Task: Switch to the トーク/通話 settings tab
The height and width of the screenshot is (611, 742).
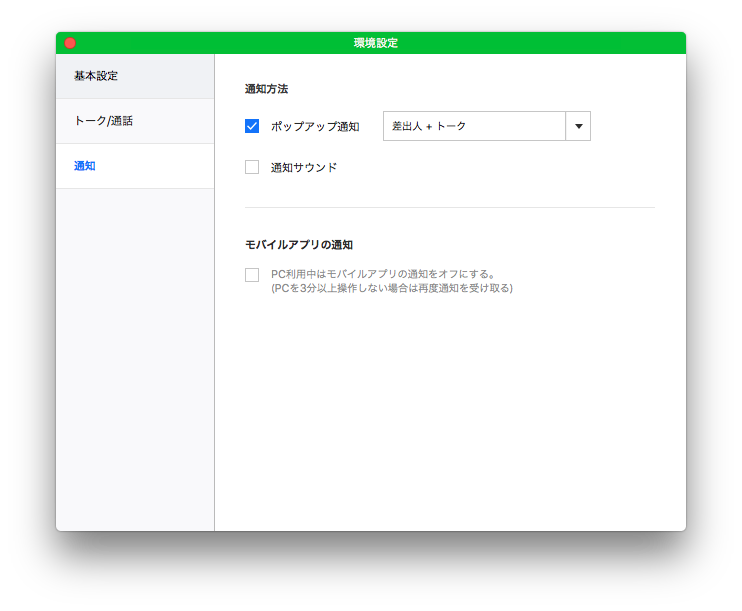Action: 103,121
